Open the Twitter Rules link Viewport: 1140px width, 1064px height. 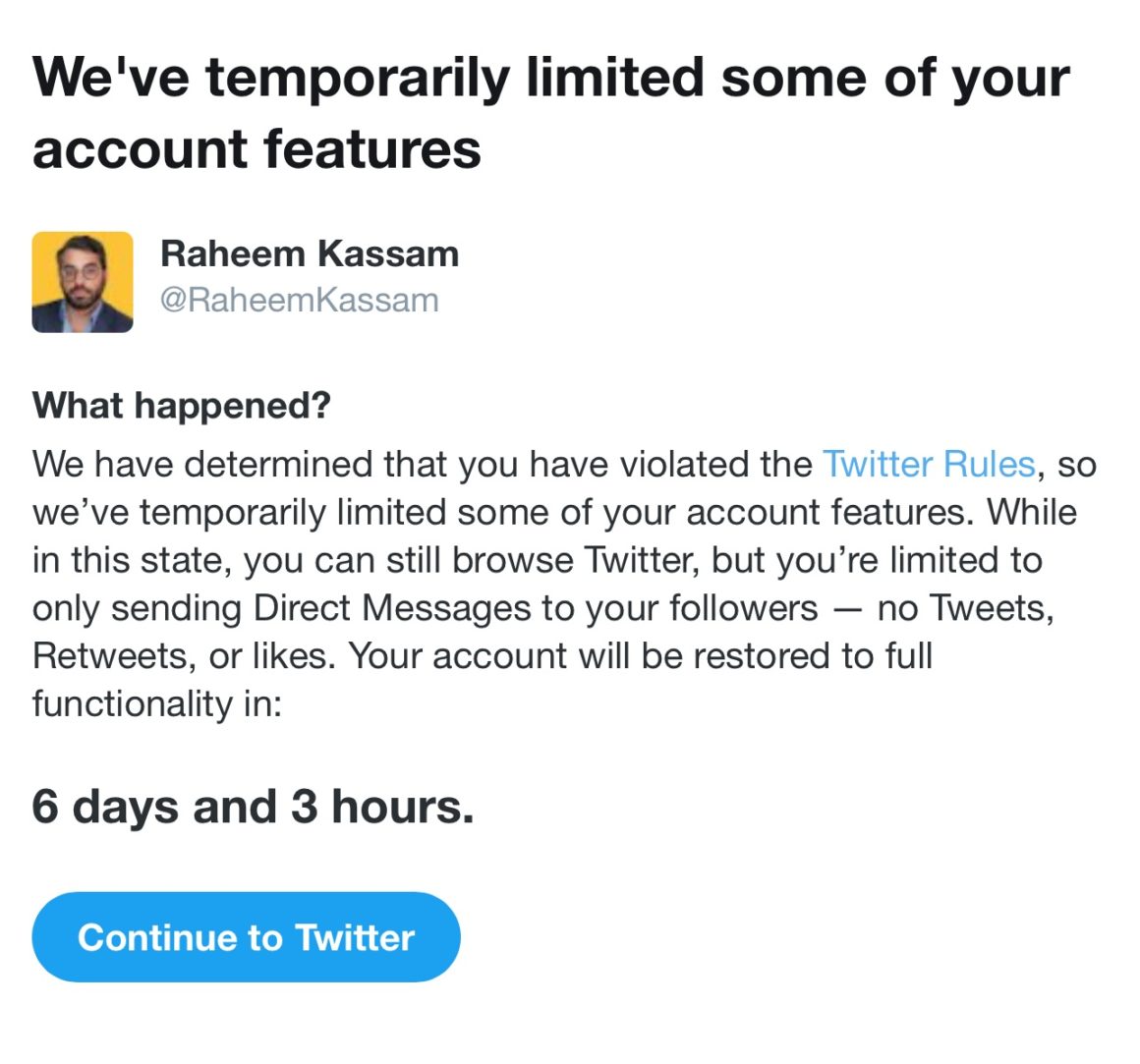coord(929,464)
